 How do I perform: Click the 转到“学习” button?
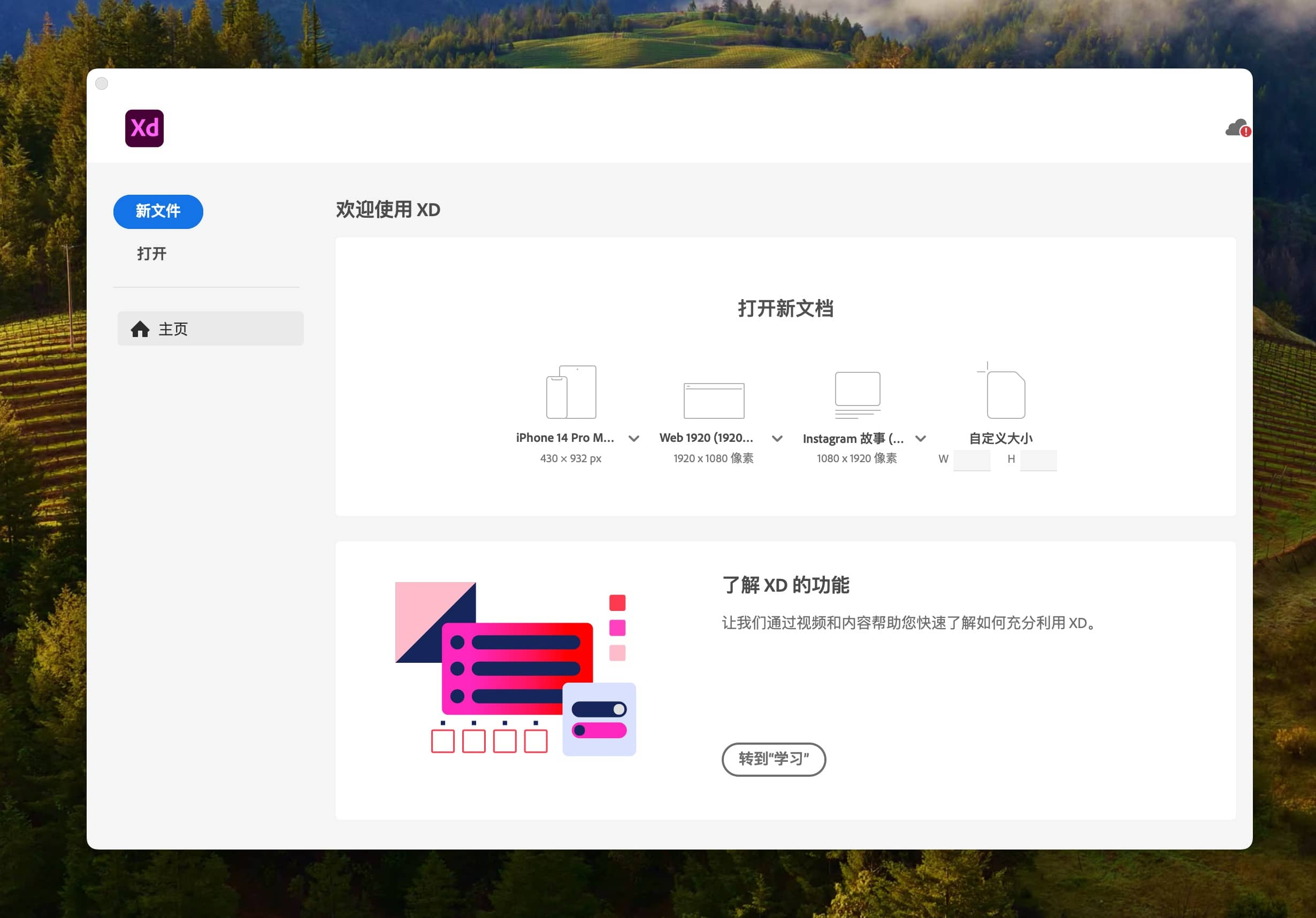point(774,759)
